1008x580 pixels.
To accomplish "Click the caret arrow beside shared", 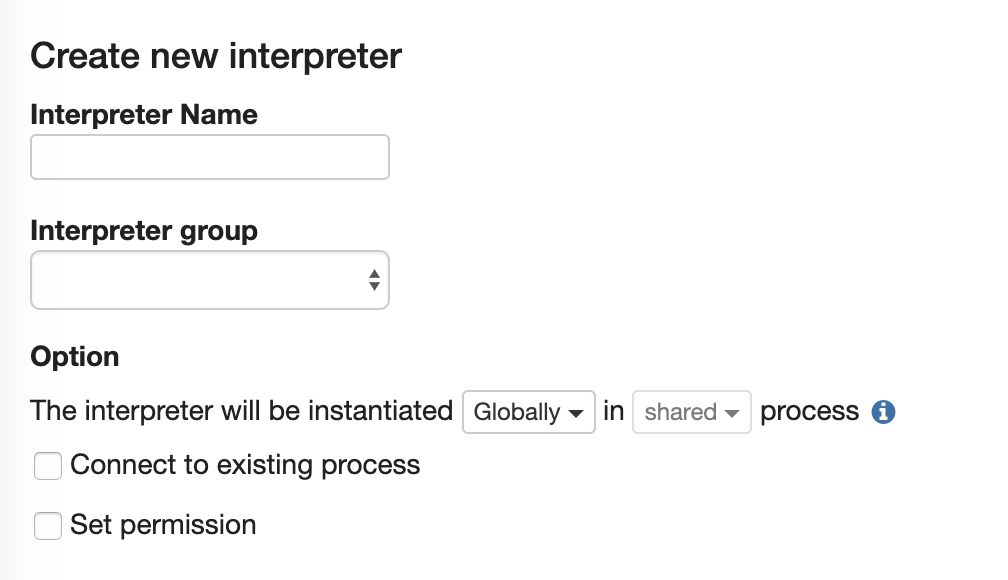I will point(732,413).
